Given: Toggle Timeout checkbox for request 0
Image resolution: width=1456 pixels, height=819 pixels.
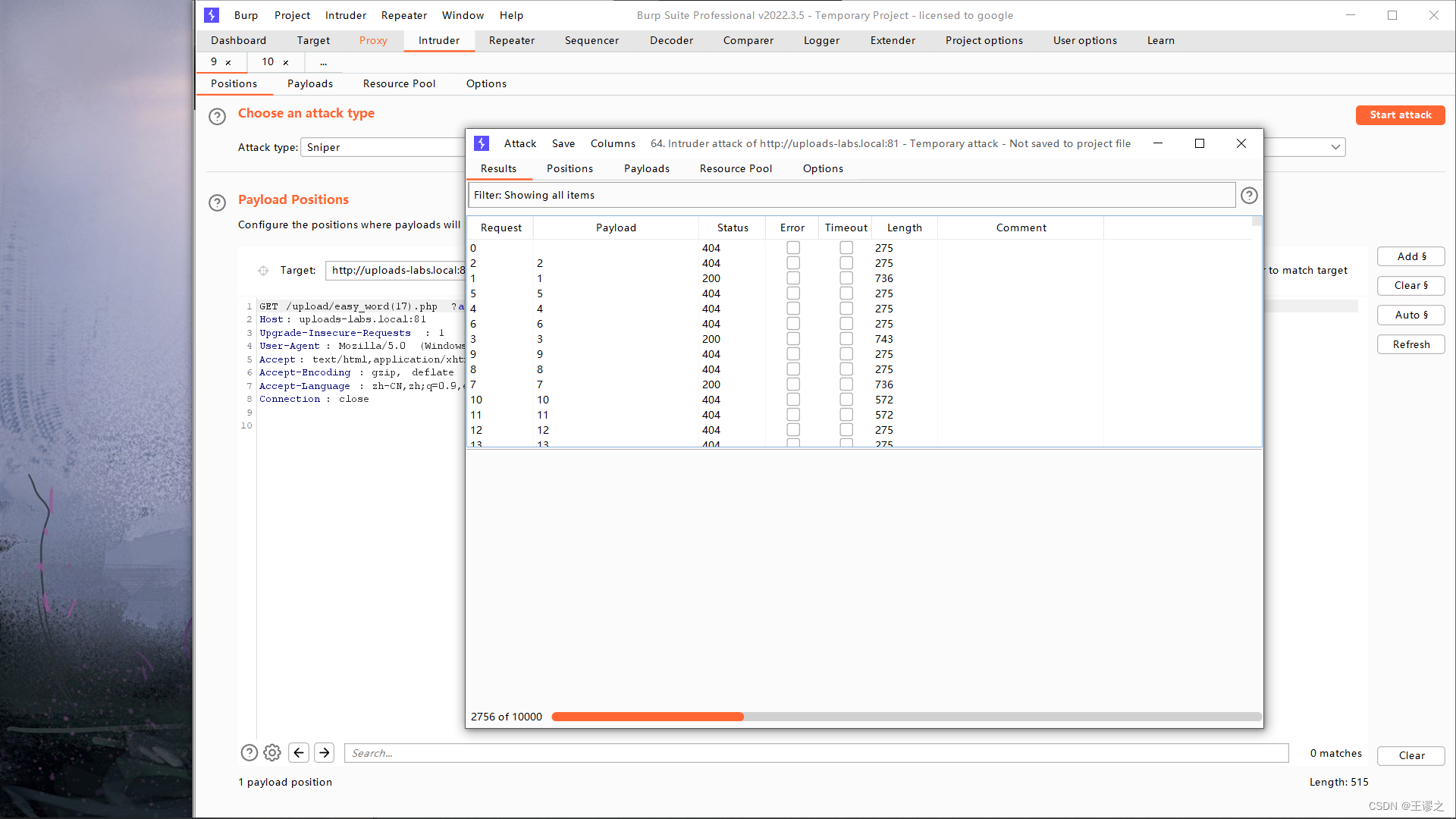Looking at the screenshot, I should 846,248.
